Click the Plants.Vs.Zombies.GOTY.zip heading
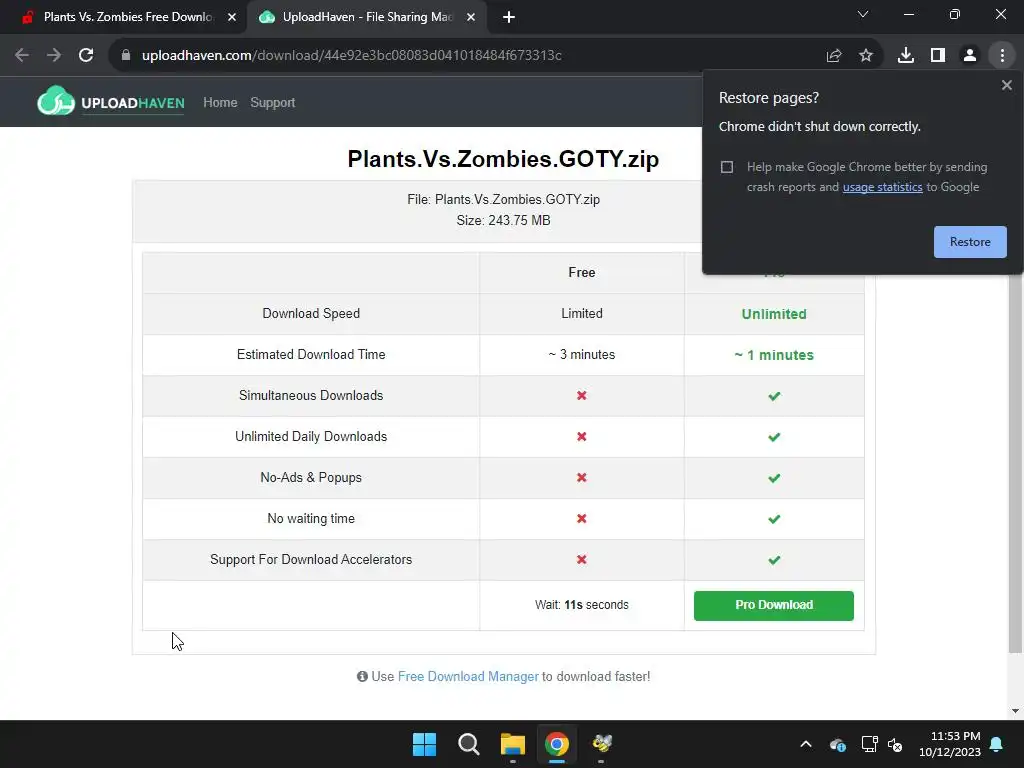 (x=503, y=159)
